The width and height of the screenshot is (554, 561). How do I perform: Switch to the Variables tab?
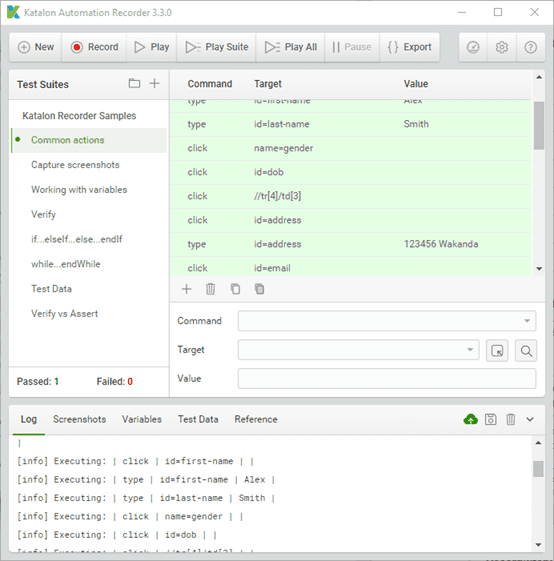coord(142,419)
